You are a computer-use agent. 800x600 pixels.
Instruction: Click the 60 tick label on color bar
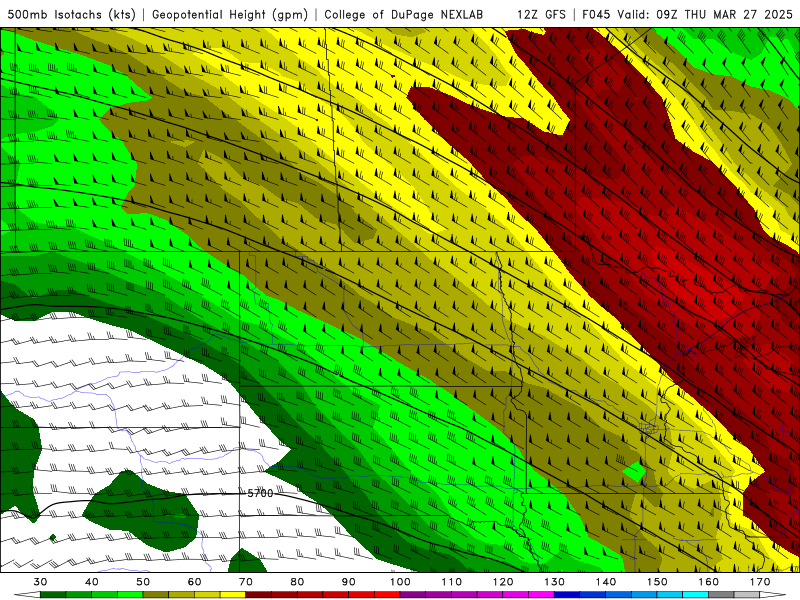click(194, 582)
